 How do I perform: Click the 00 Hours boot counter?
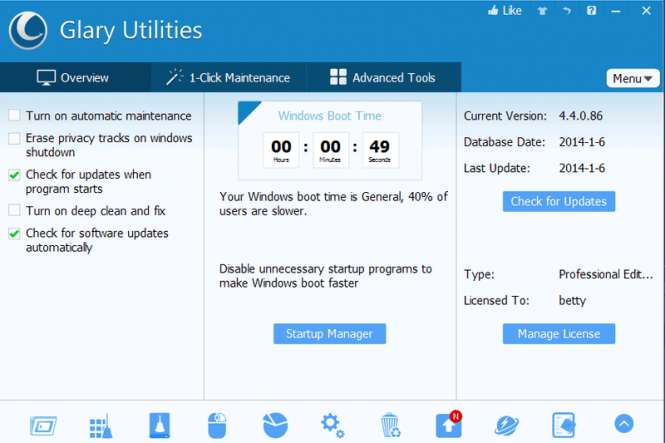click(x=281, y=150)
